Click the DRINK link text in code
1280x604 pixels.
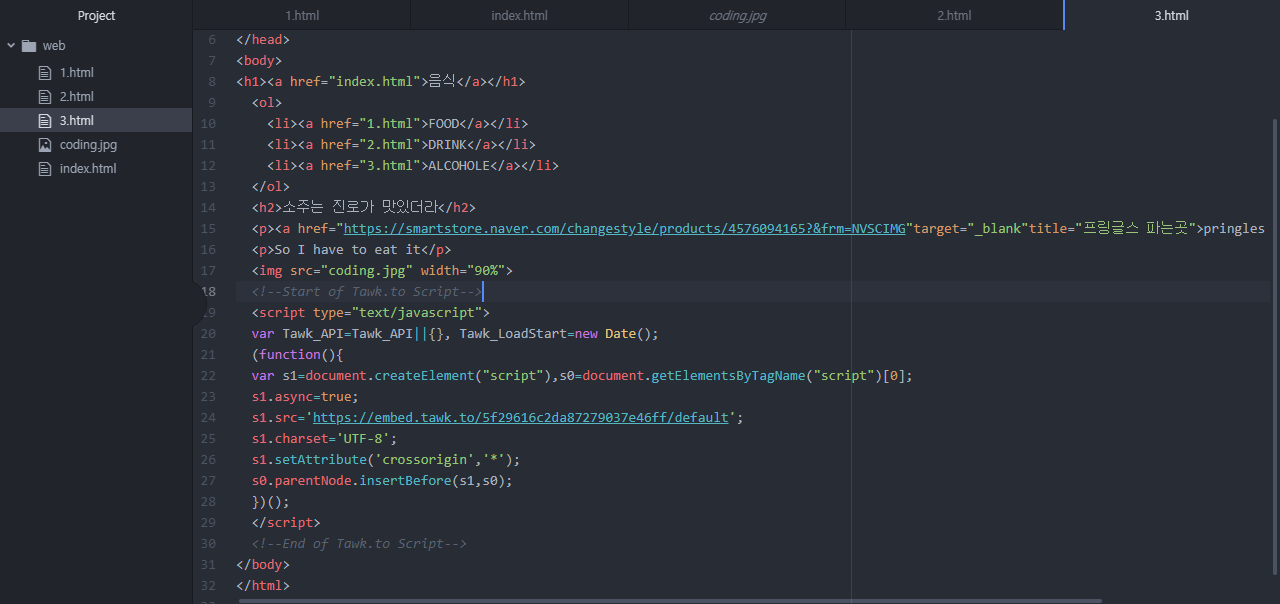click(448, 145)
